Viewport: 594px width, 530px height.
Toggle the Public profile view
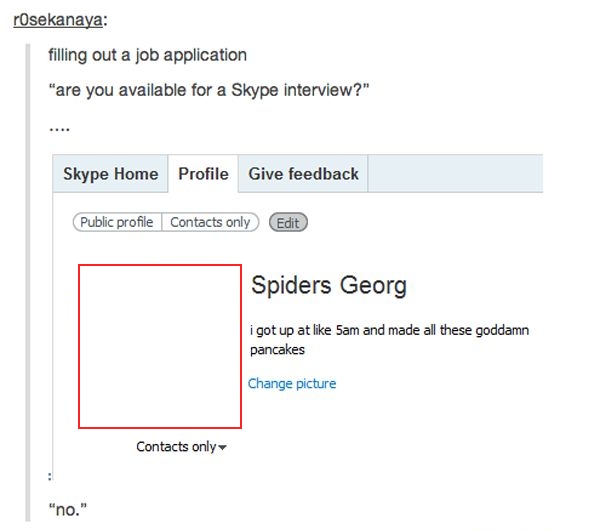point(117,222)
